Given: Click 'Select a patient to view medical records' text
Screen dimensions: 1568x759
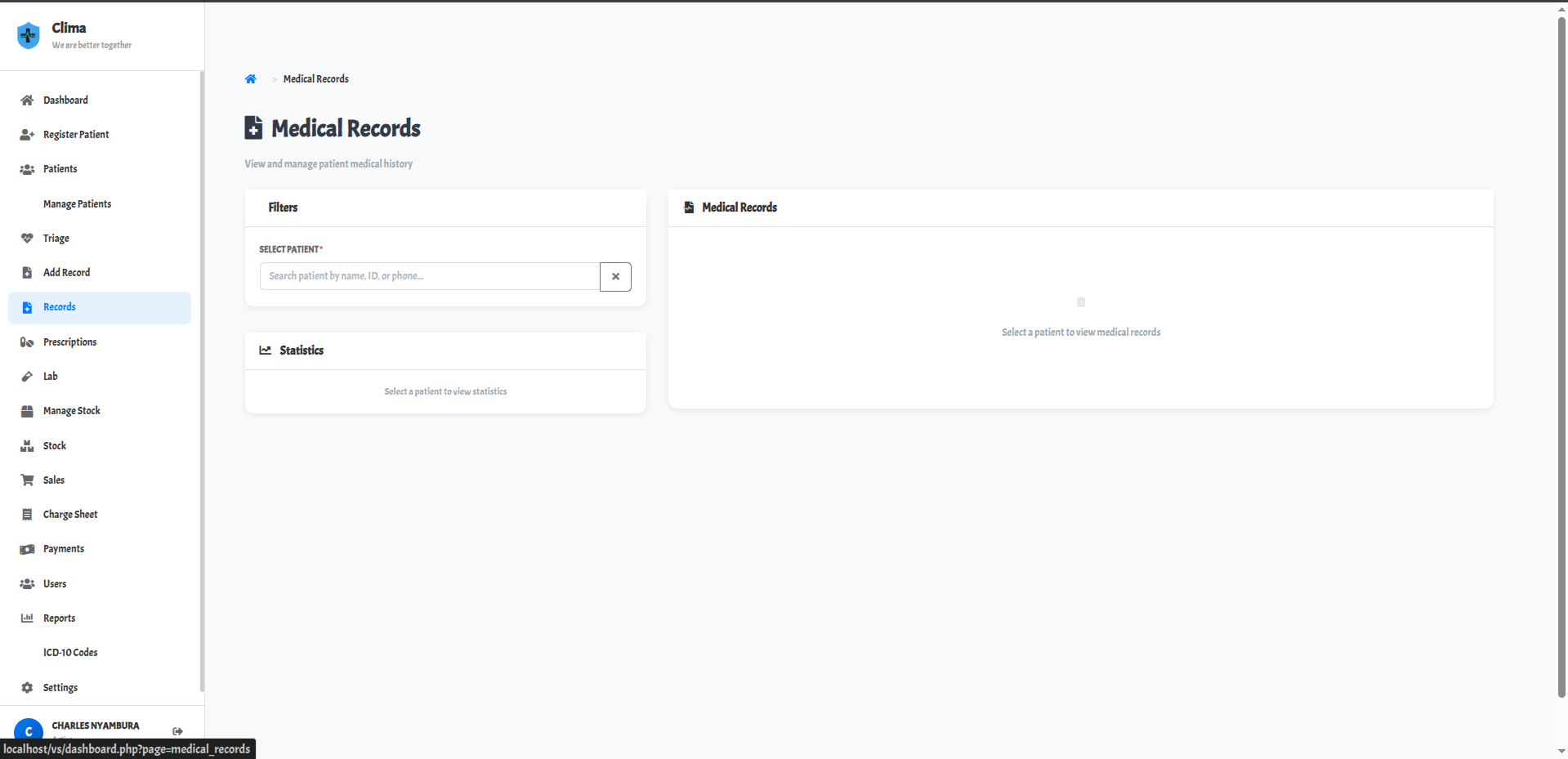Looking at the screenshot, I should (x=1081, y=333).
